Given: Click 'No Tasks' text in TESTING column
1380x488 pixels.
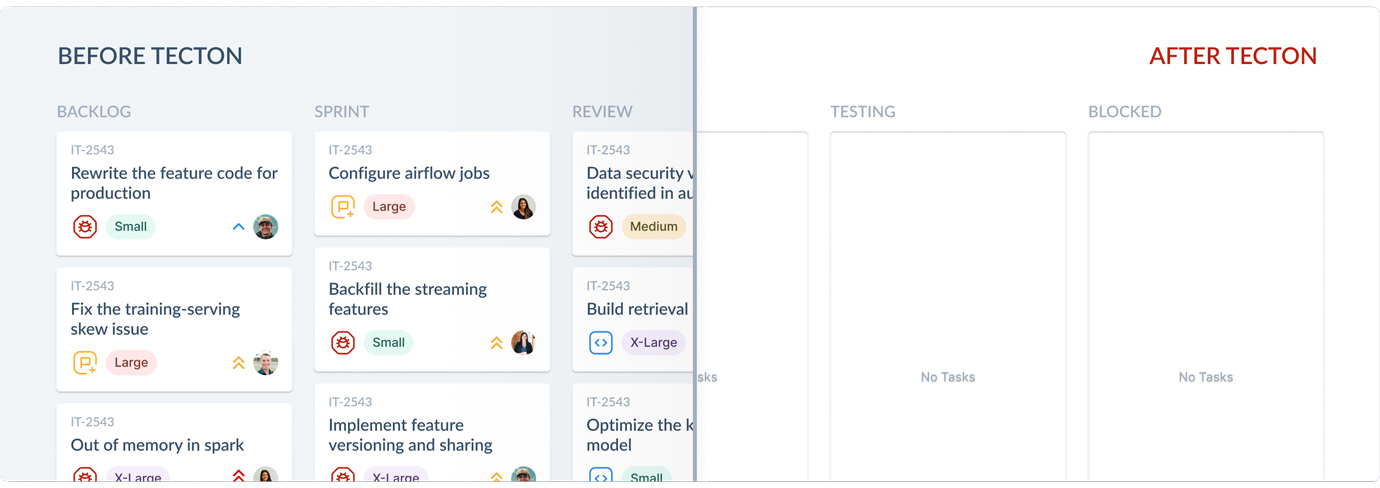Looking at the screenshot, I should (x=948, y=377).
